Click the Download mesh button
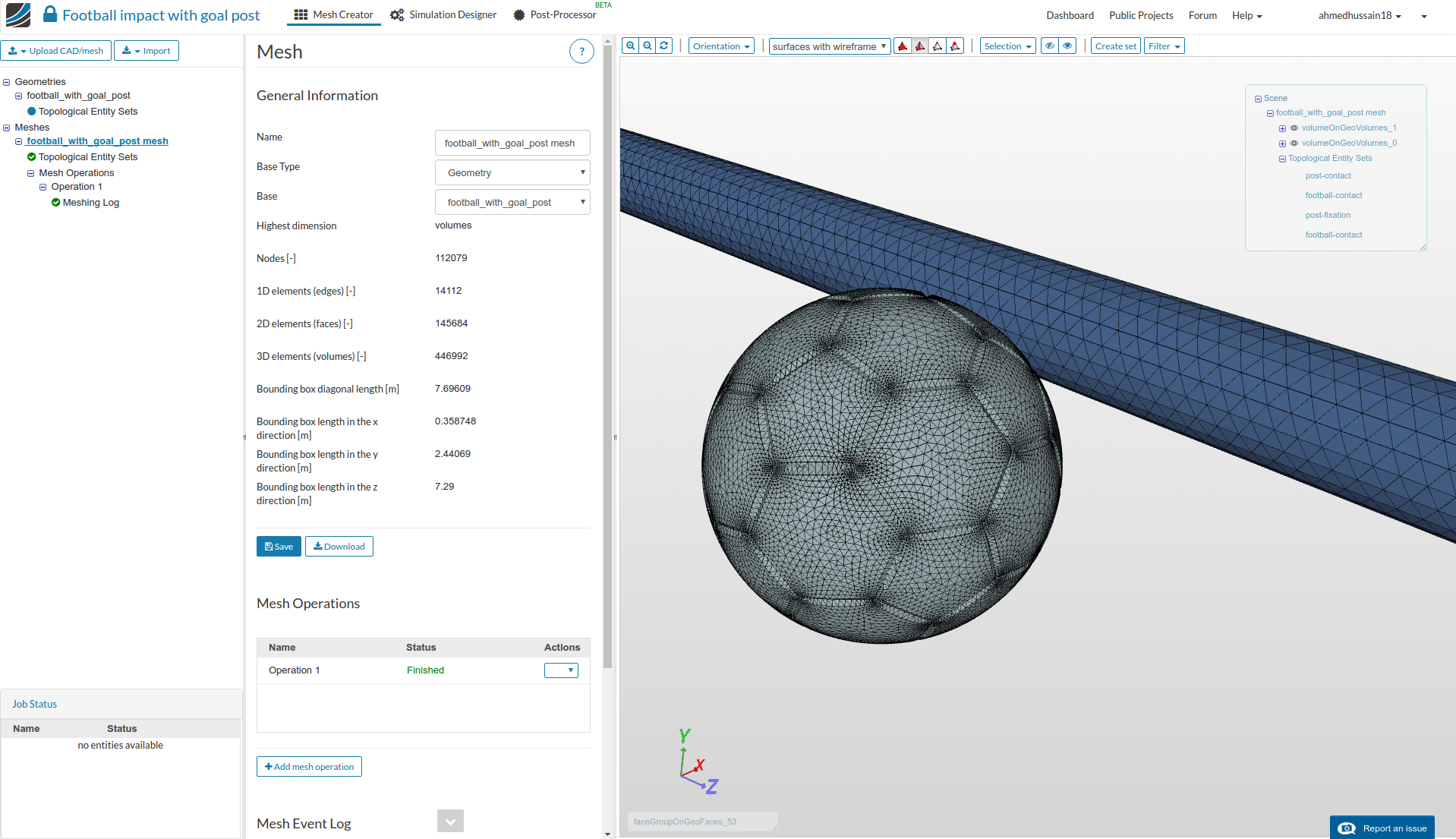This screenshot has height=839, width=1456. 339,547
